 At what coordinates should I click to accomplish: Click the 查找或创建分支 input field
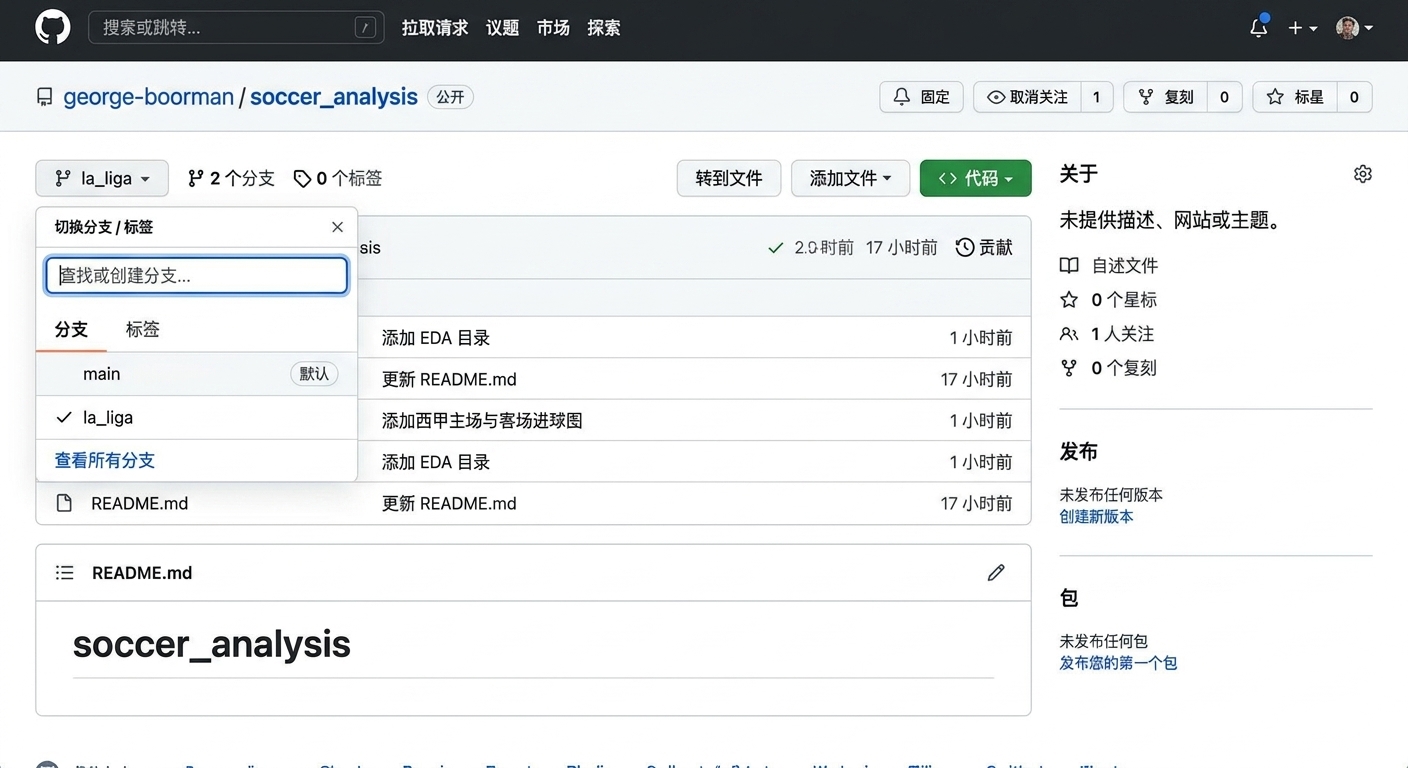tap(197, 275)
